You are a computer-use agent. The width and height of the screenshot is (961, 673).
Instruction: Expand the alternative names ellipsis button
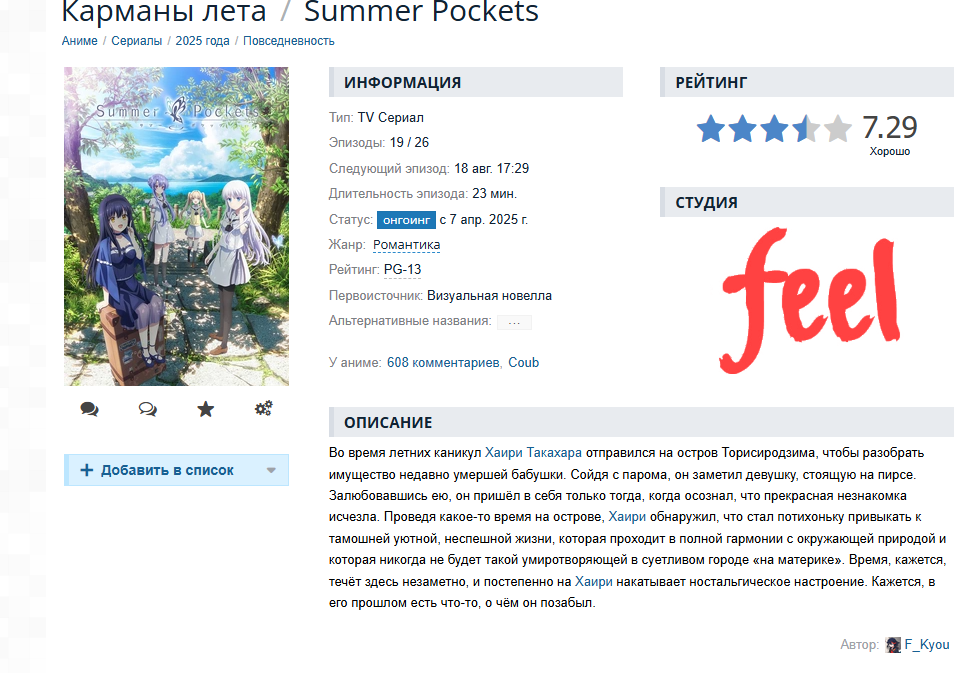(514, 322)
